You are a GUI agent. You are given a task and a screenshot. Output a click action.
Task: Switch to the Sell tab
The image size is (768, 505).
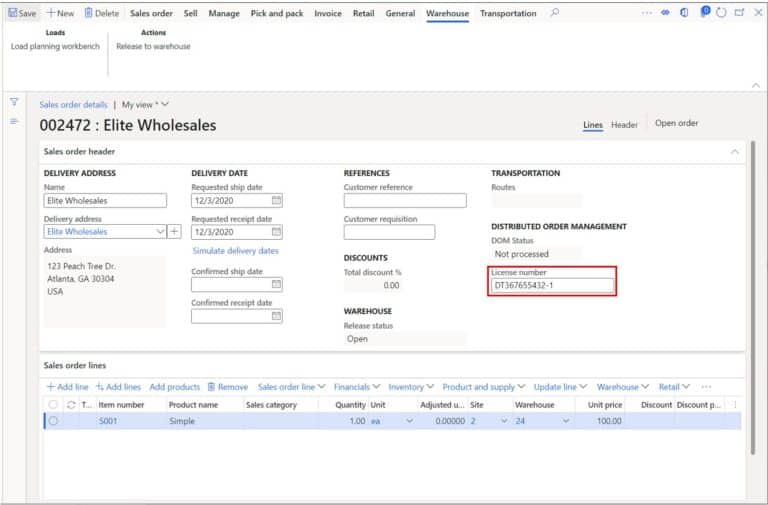coord(191,13)
